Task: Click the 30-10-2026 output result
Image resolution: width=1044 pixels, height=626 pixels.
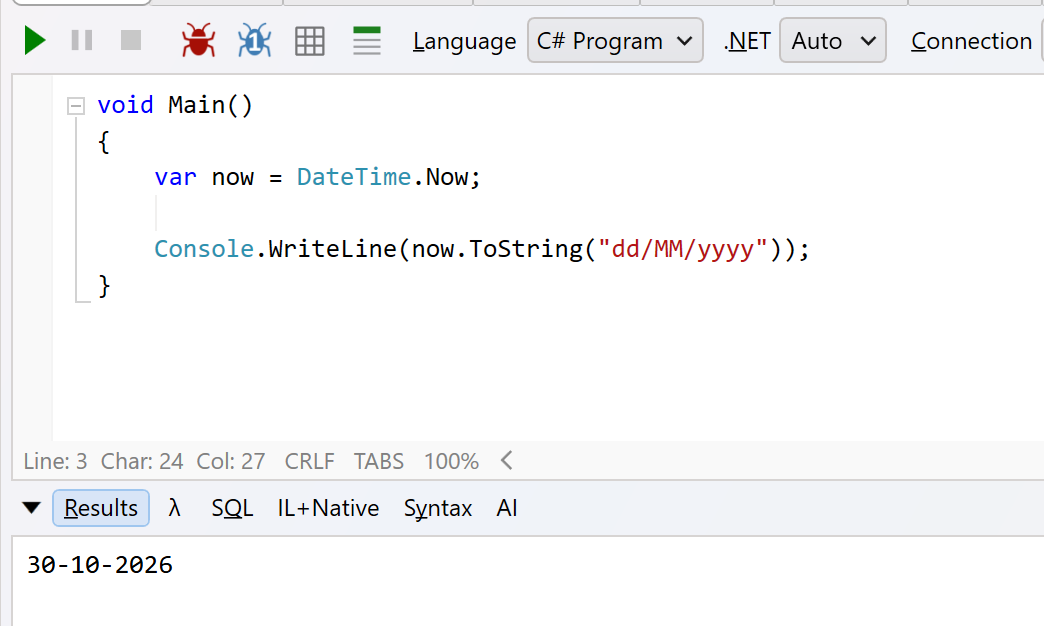Action: (x=100, y=565)
